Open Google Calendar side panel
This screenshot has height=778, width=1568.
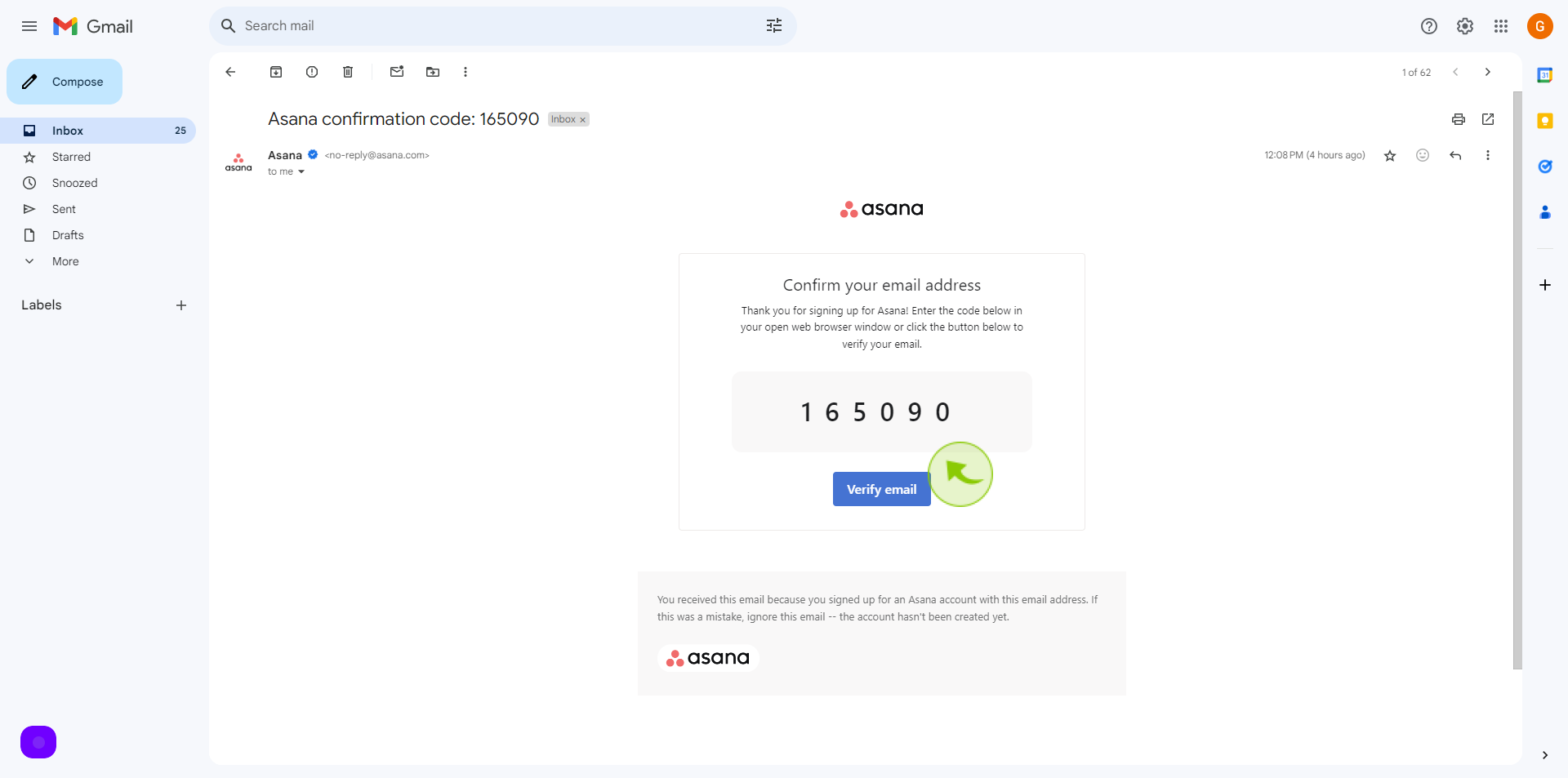(x=1545, y=75)
